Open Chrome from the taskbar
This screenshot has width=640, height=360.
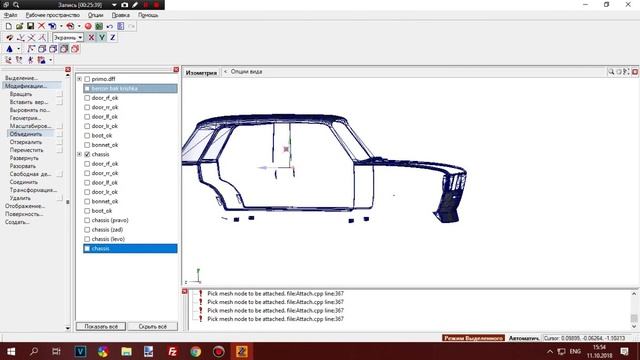coord(196,351)
